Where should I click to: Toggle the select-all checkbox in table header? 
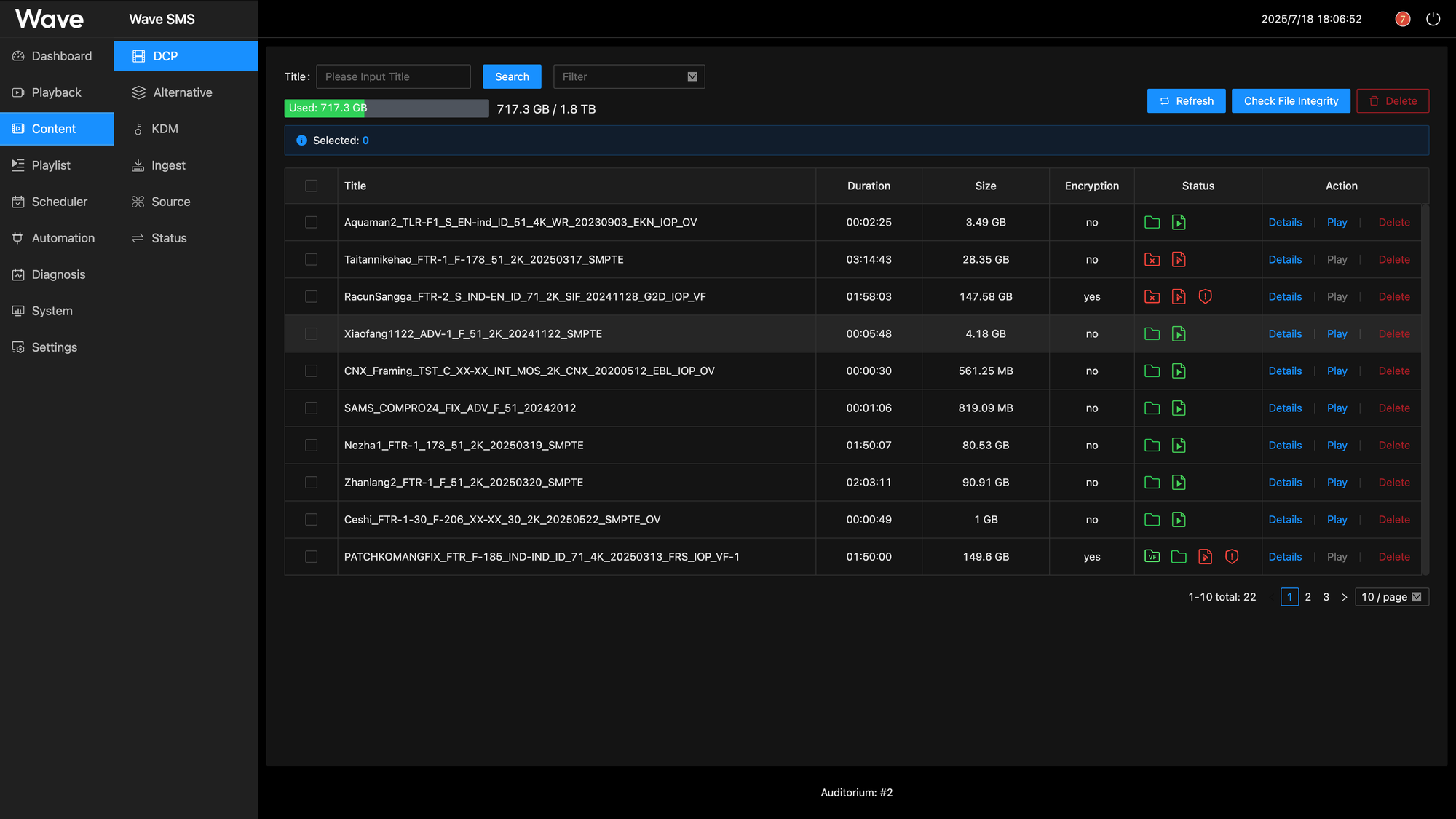[x=311, y=186]
